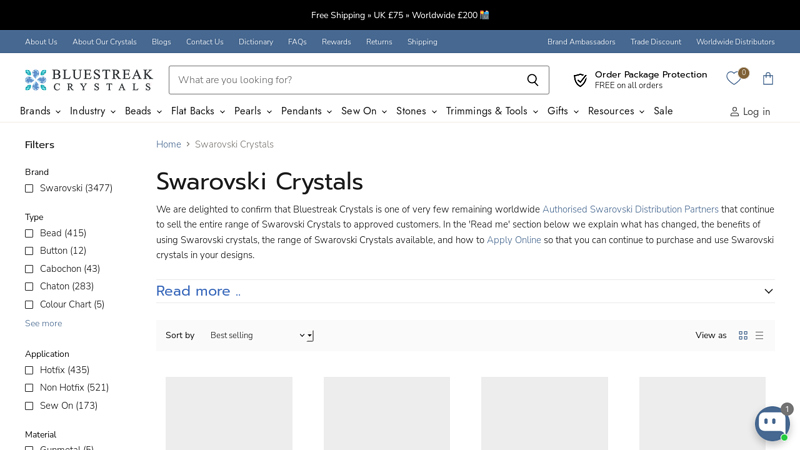The height and width of the screenshot is (450, 800).
Task: Open the Resources menu
Action: [x=616, y=111]
